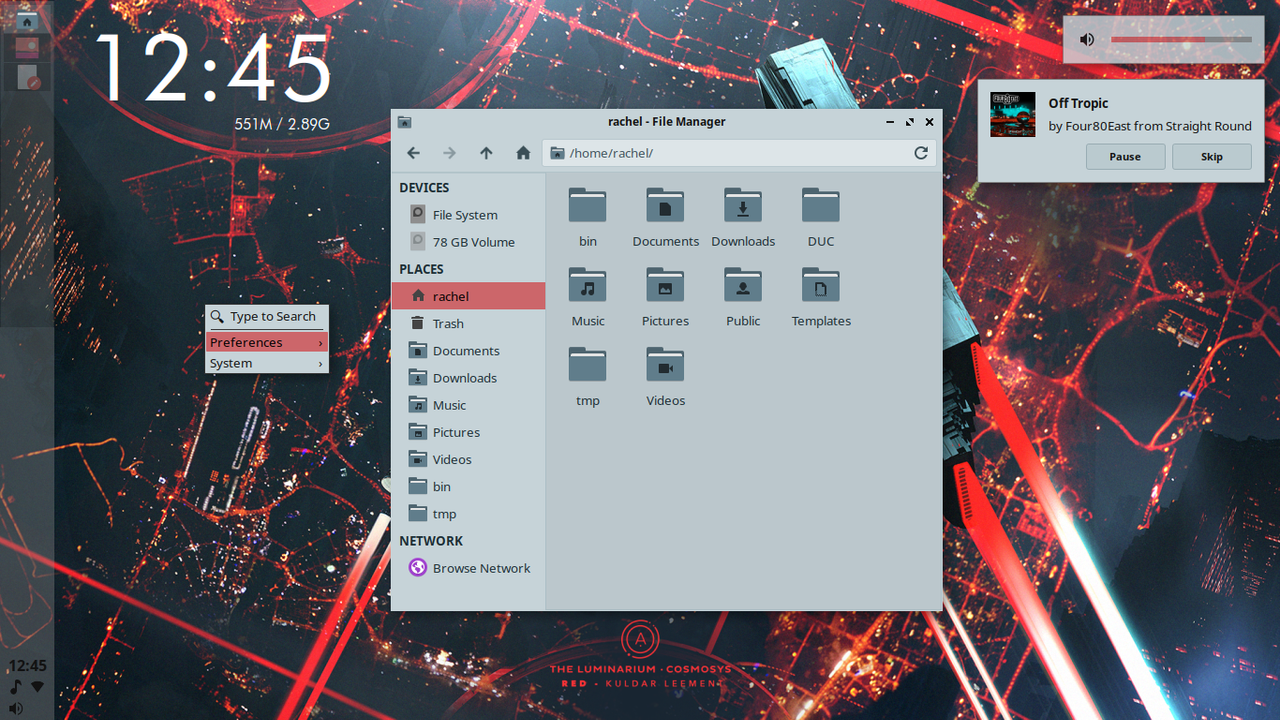Click the text editor launcher in the left panel
Image resolution: width=1280 pixels, height=720 pixels.
[28, 77]
